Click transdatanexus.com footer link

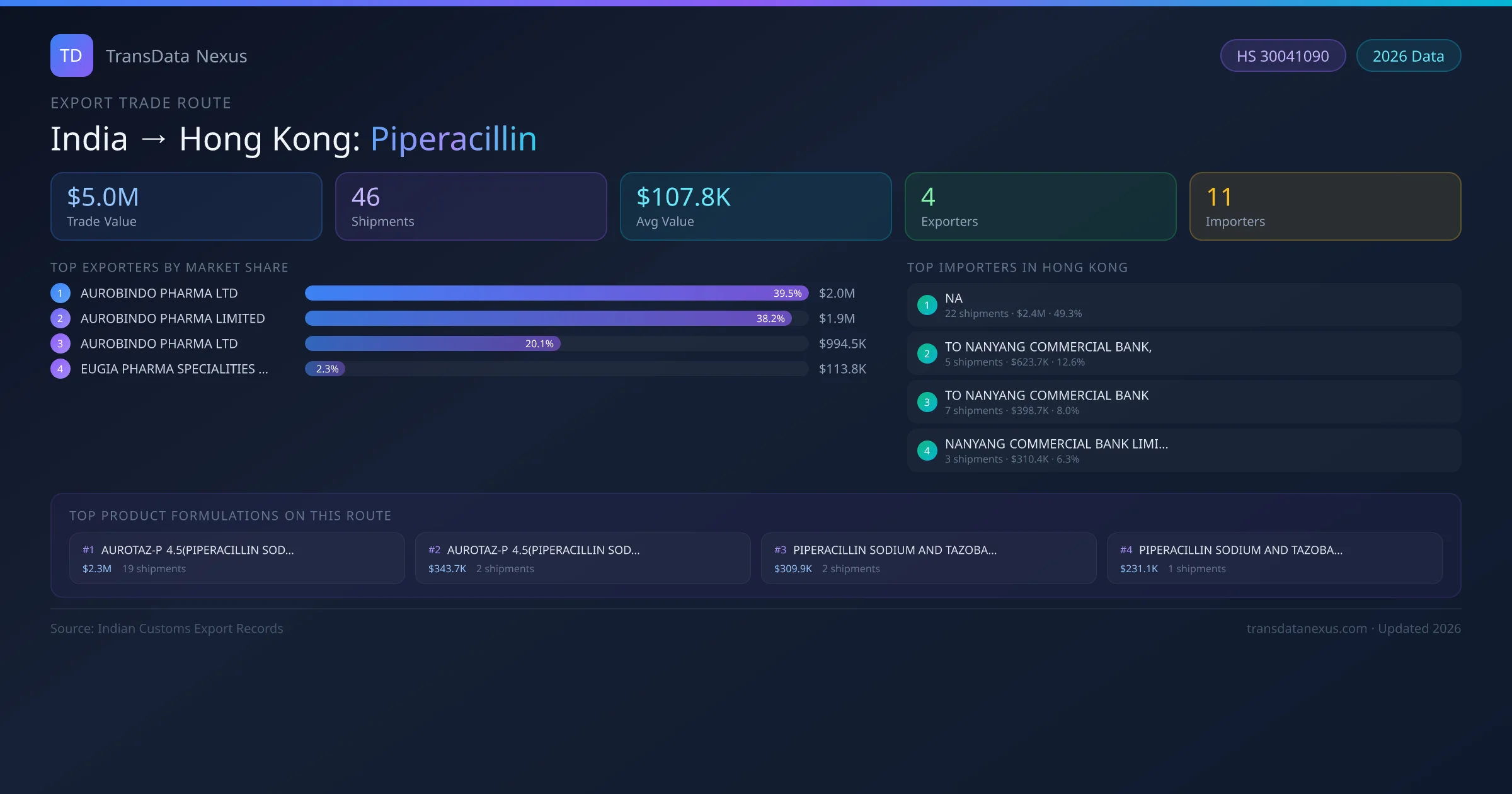pyautogui.click(x=1307, y=628)
